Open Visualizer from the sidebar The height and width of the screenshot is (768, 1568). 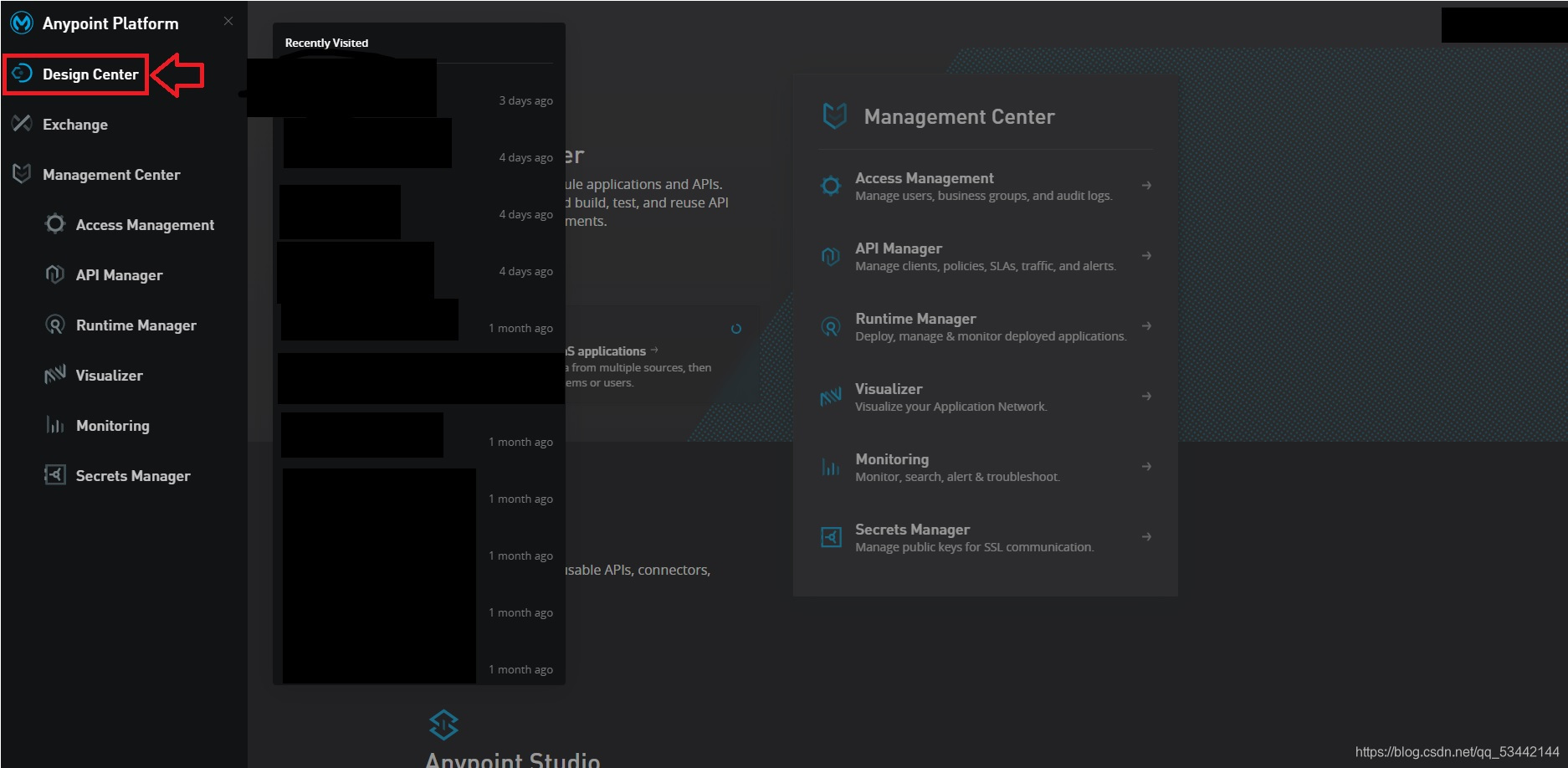tap(109, 376)
